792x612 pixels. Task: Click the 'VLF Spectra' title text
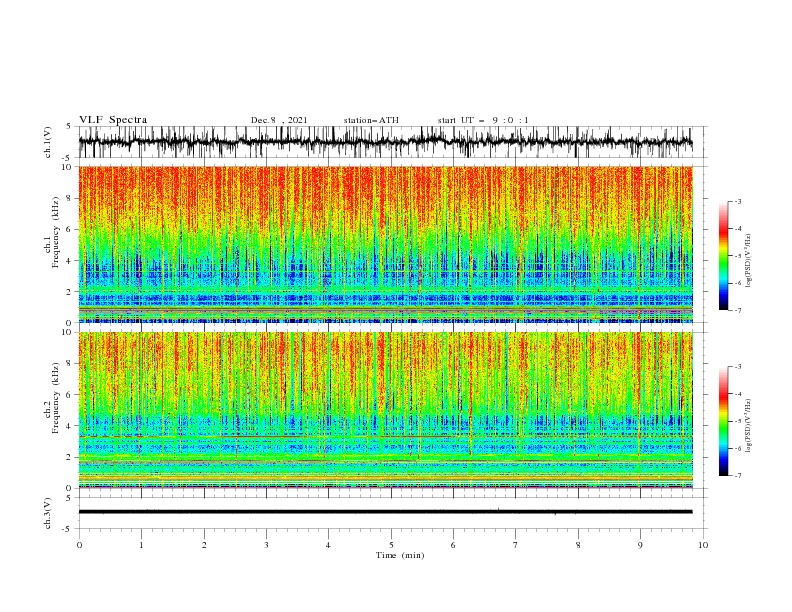point(113,120)
